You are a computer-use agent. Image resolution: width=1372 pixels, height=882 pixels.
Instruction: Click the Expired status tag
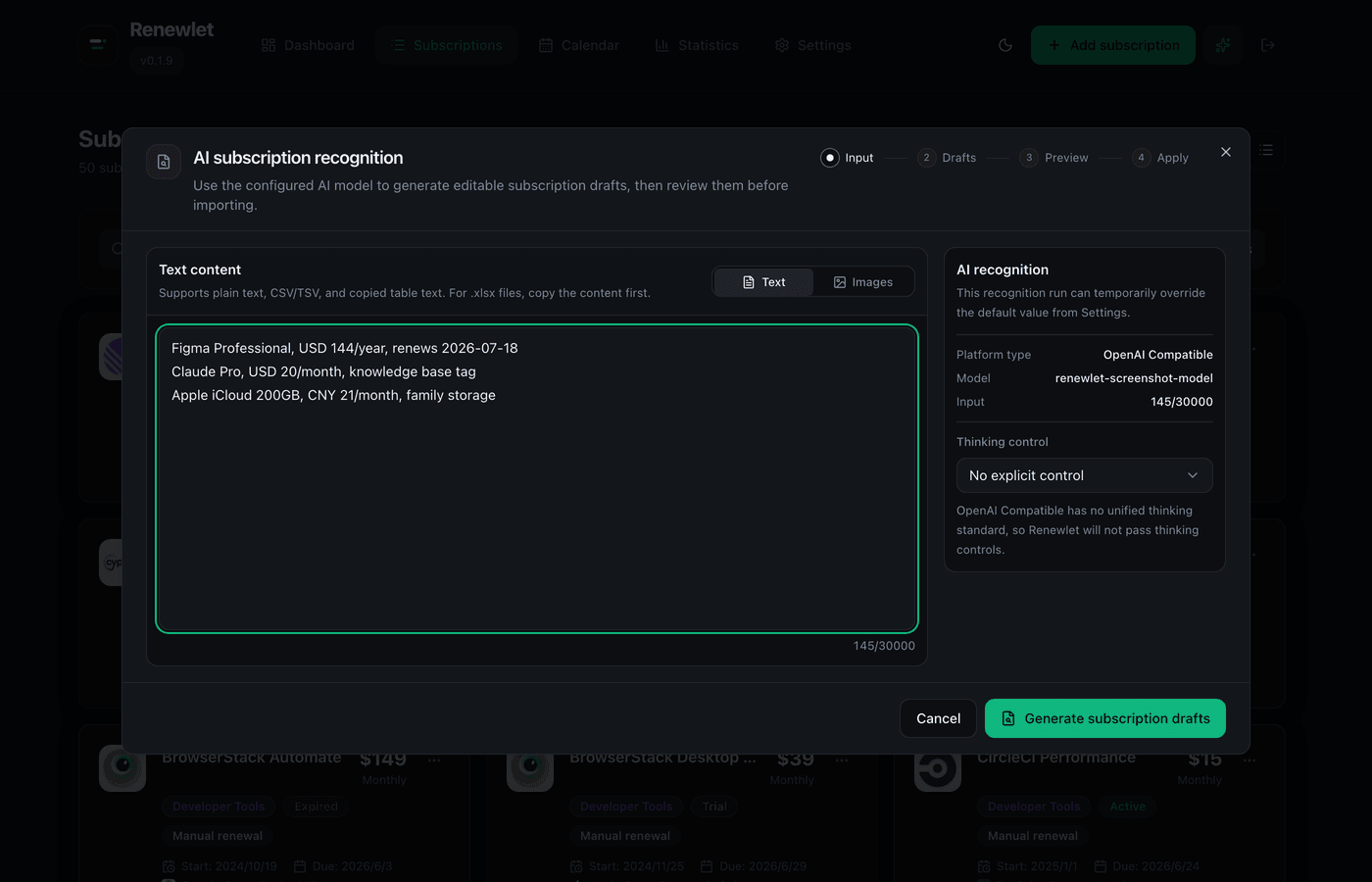(316, 807)
